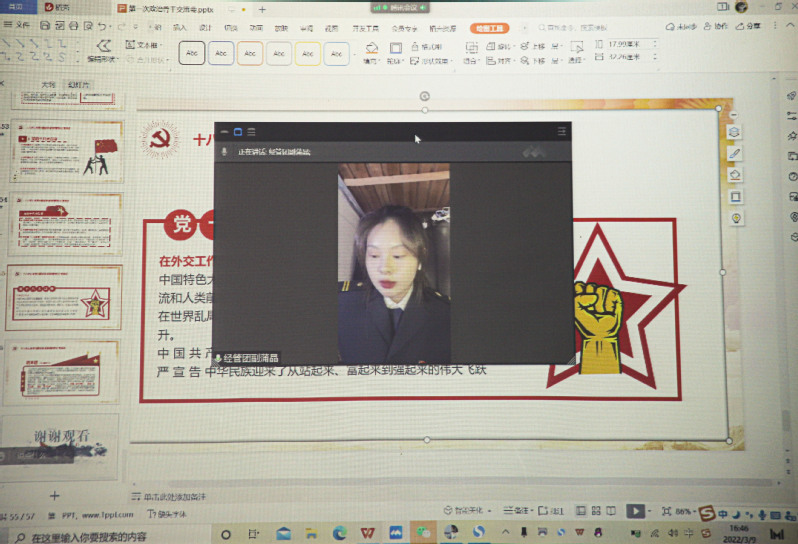The height and width of the screenshot is (544, 798).
Task: Open the Selection pane (选择) icon
Action: (576, 47)
